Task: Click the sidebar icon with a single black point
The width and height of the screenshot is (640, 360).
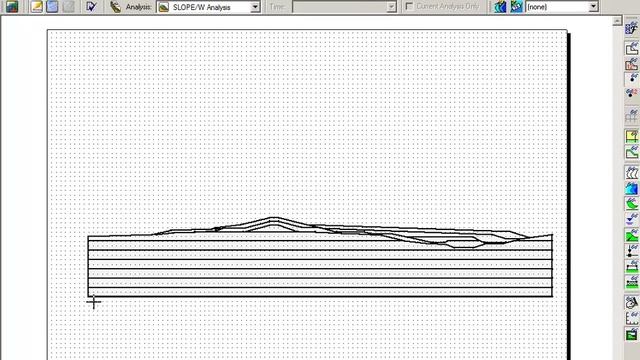Action: tap(631, 79)
